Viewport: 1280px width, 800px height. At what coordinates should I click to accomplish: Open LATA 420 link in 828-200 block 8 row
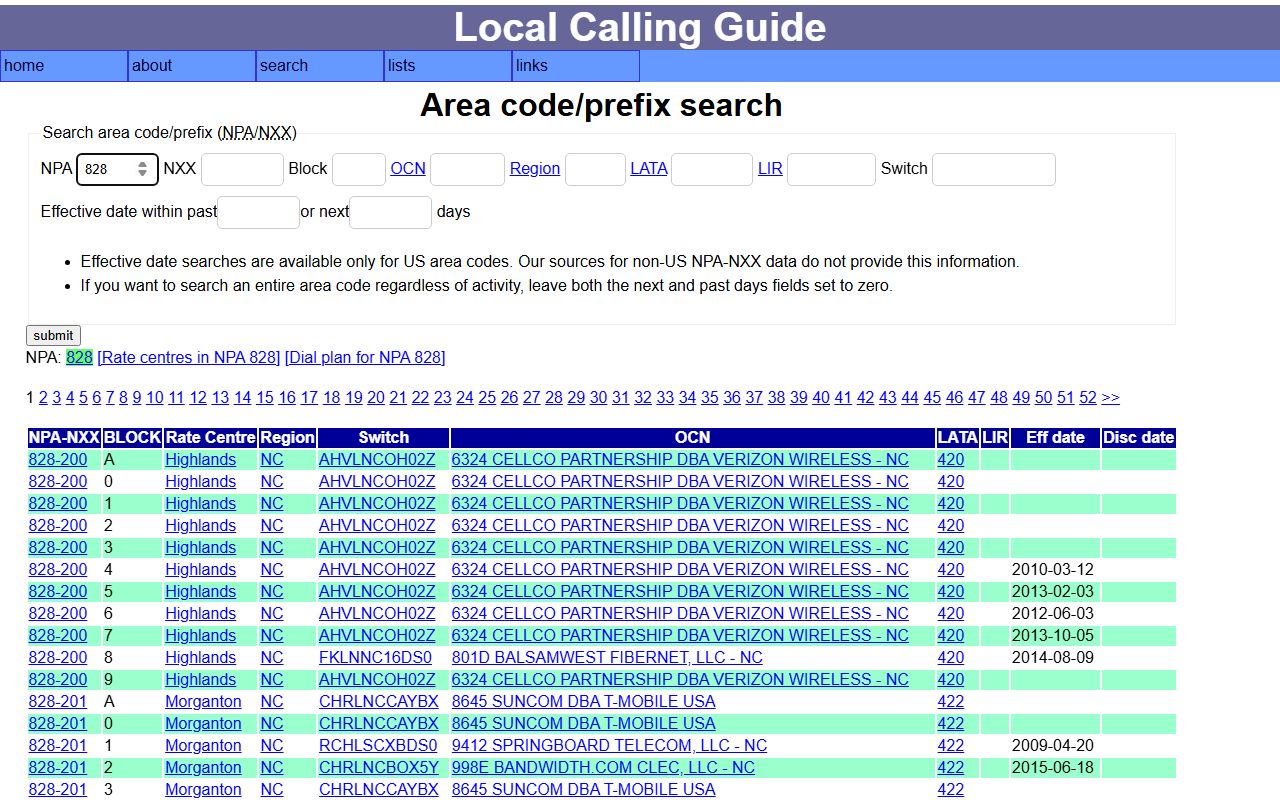tap(951, 658)
